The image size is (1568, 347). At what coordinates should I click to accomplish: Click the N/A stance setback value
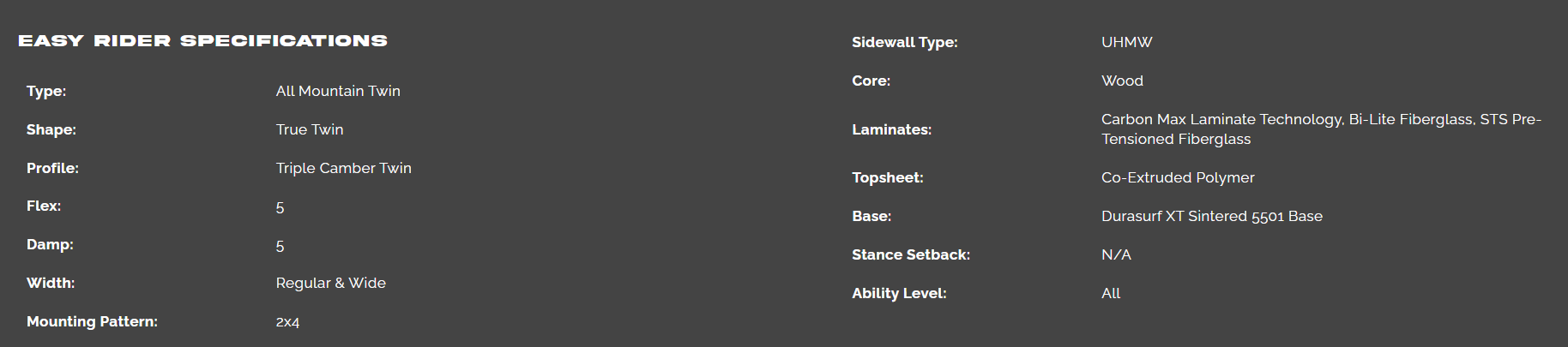point(1116,254)
